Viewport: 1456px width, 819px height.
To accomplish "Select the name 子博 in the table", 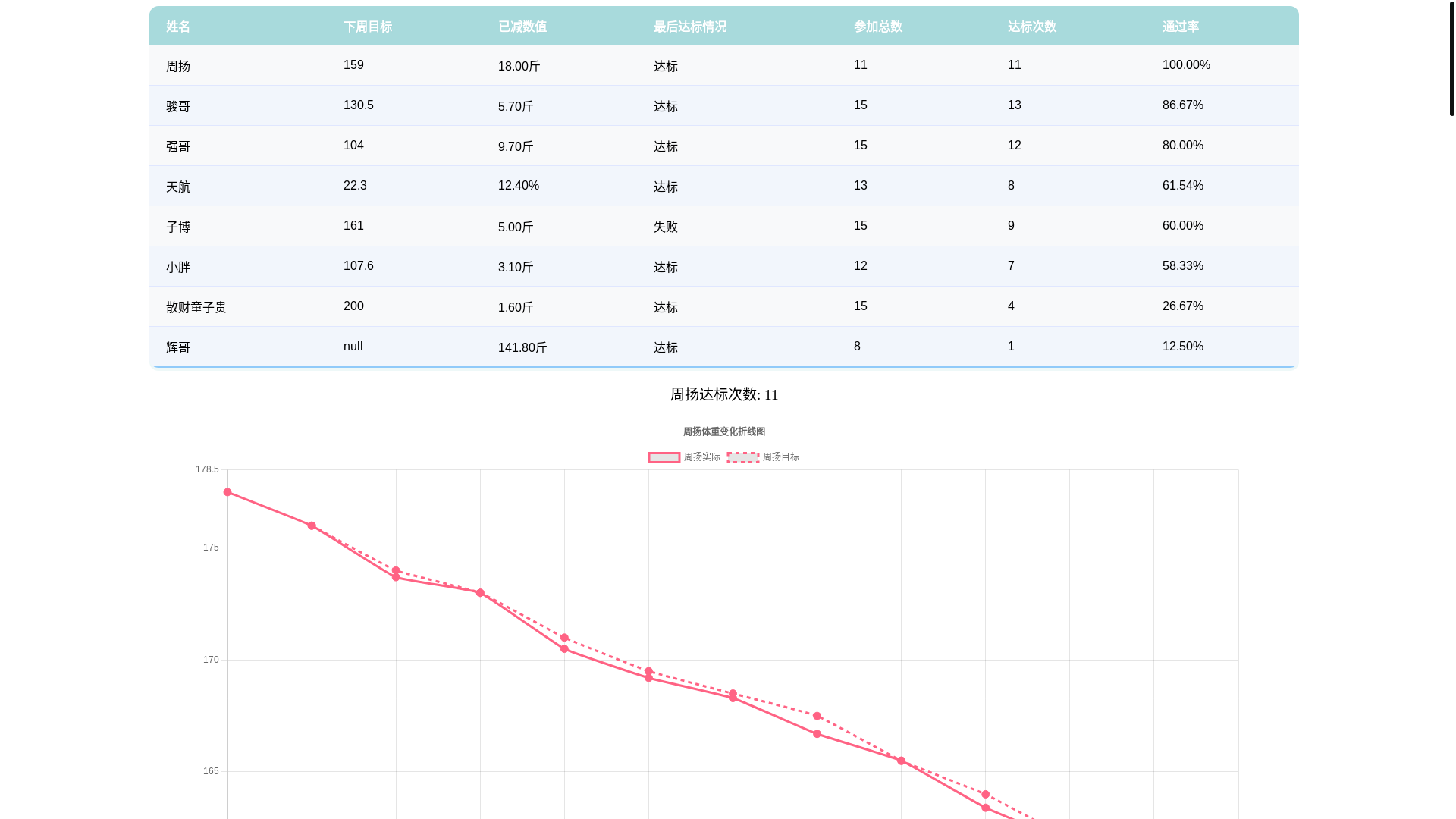I will tap(178, 227).
